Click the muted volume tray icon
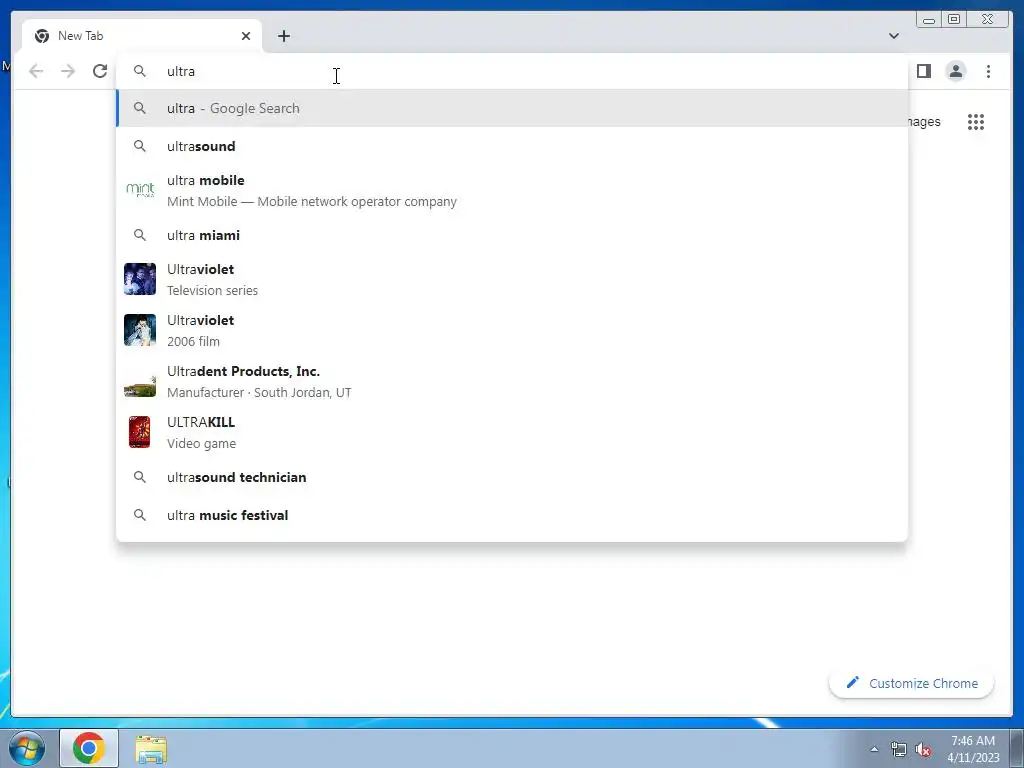 click(x=923, y=750)
